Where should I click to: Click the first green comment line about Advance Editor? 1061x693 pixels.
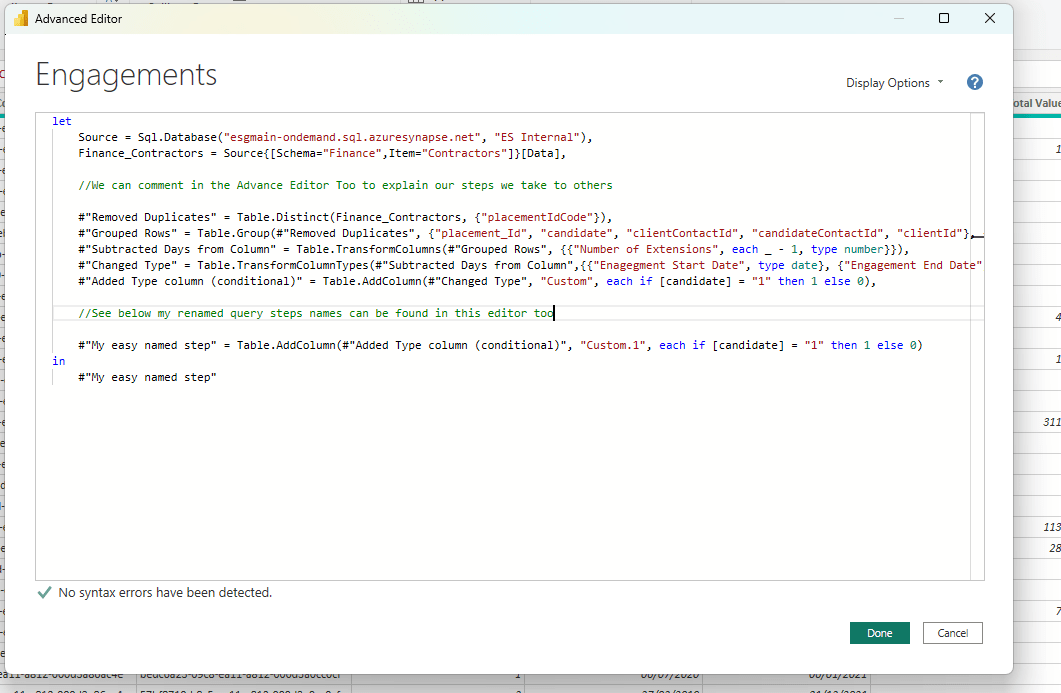tap(345, 185)
